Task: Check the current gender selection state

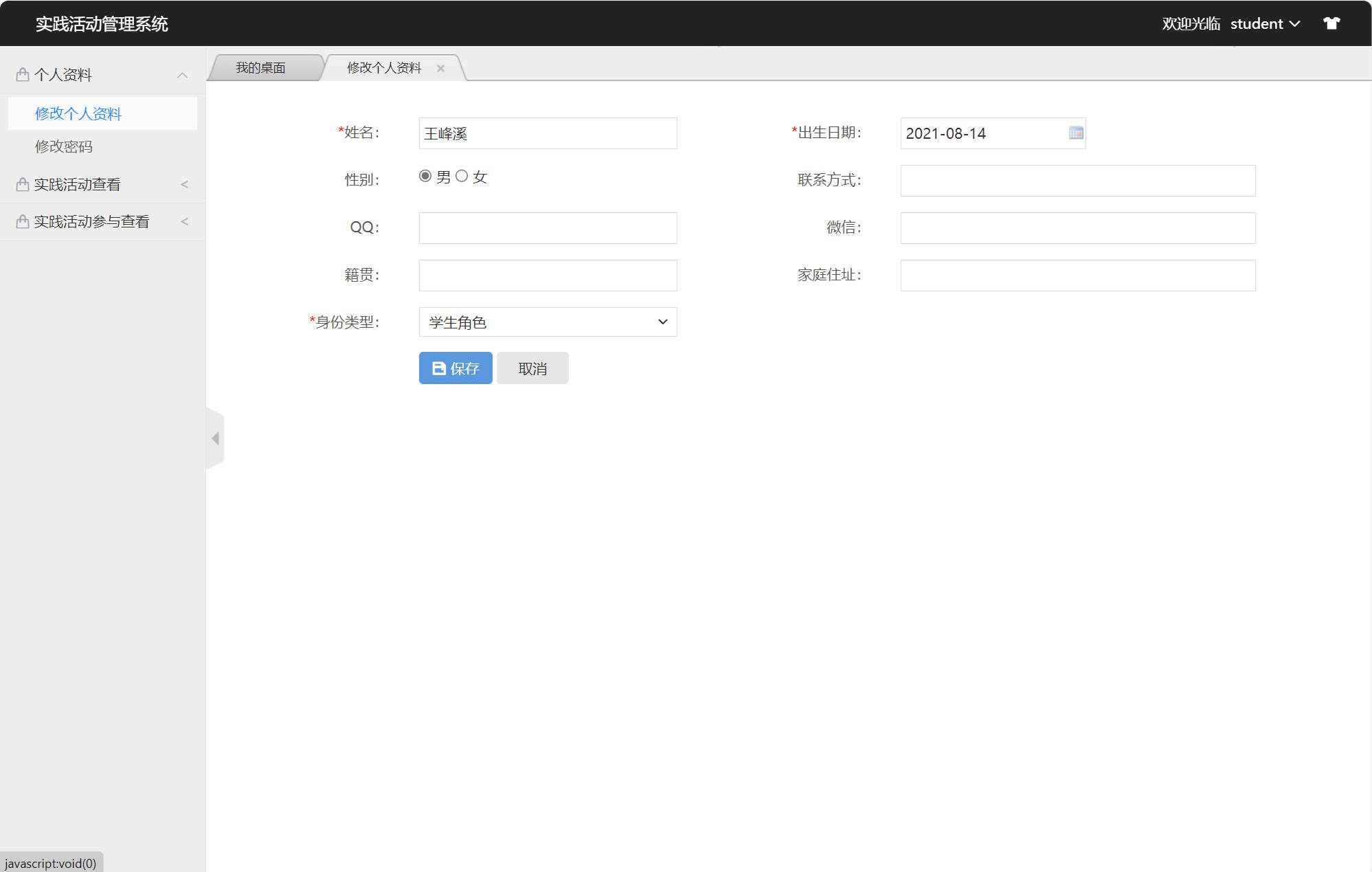Action: pyautogui.click(x=426, y=176)
